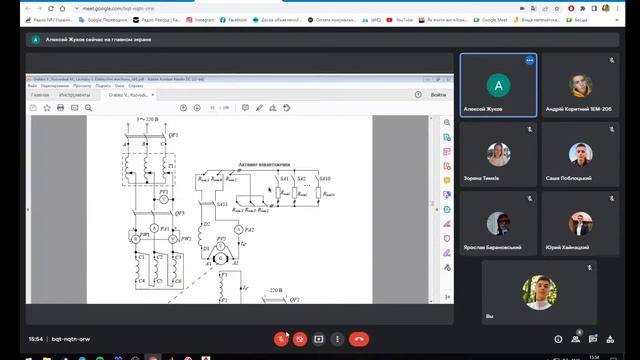Click the Acrobat search magnifier in toolbar
The height and width of the screenshot is (360, 640).
tap(89, 108)
